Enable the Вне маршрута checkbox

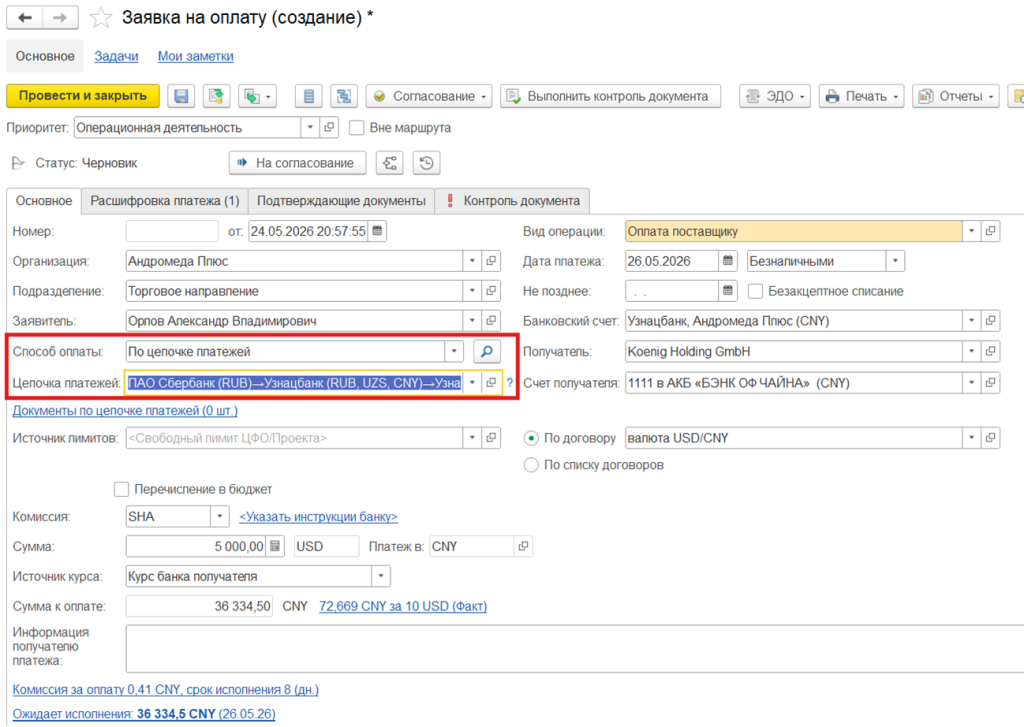click(357, 128)
